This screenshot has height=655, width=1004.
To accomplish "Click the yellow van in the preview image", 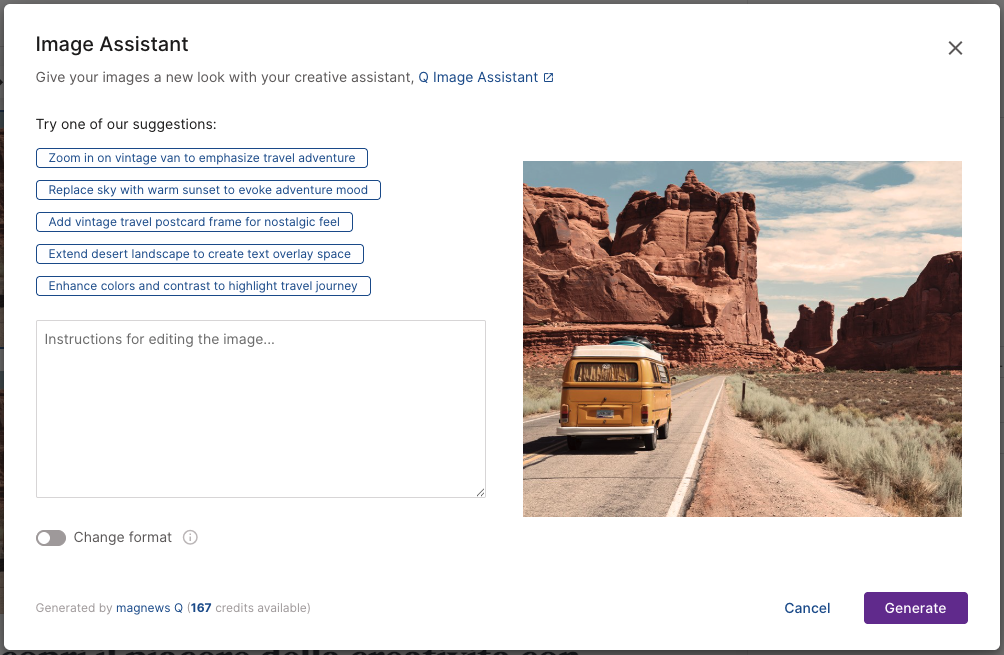I will (x=614, y=395).
